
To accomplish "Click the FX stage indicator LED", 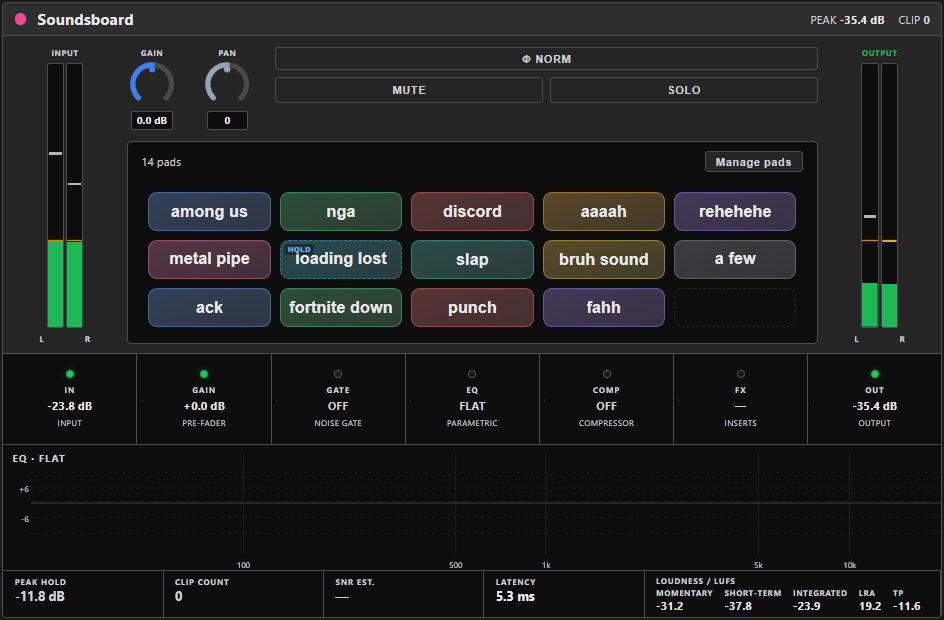I will (741, 374).
